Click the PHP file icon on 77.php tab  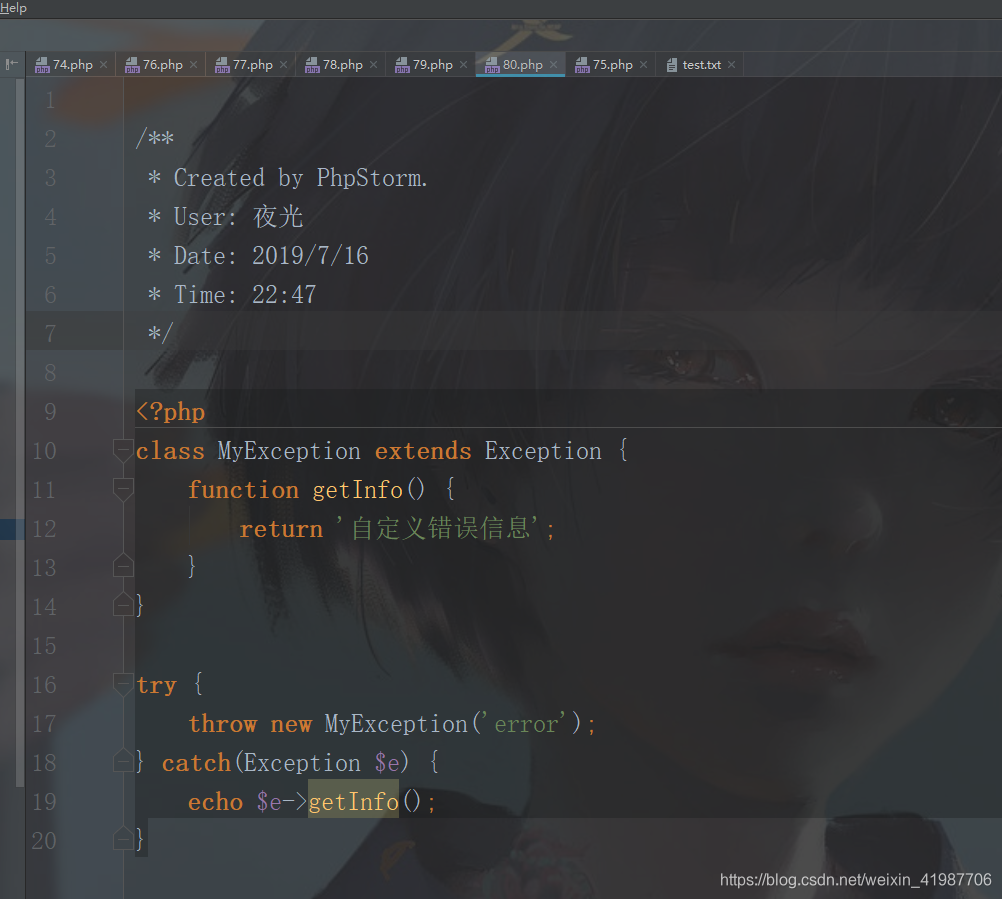pyautogui.click(x=222, y=65)
